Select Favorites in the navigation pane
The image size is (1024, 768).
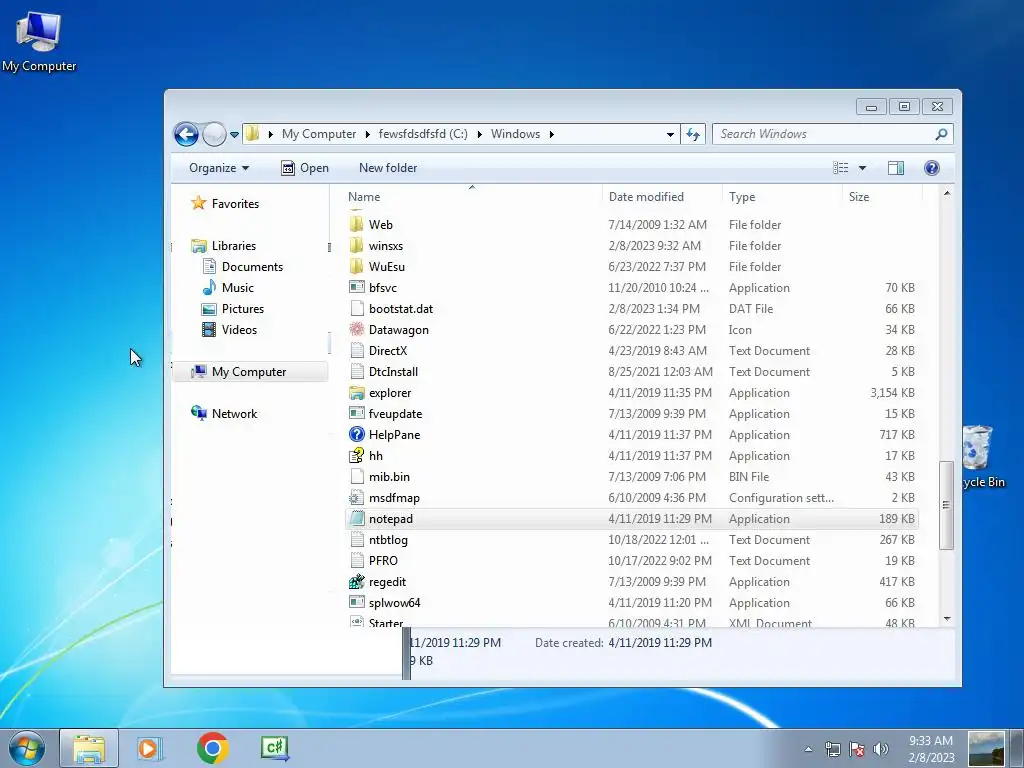[225, 204]
